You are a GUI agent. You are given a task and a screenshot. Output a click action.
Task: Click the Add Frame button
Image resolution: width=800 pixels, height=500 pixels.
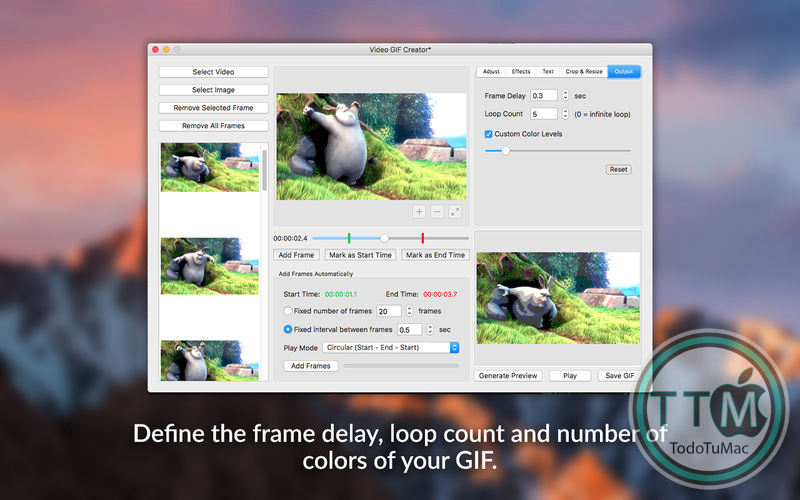point(296,255)
